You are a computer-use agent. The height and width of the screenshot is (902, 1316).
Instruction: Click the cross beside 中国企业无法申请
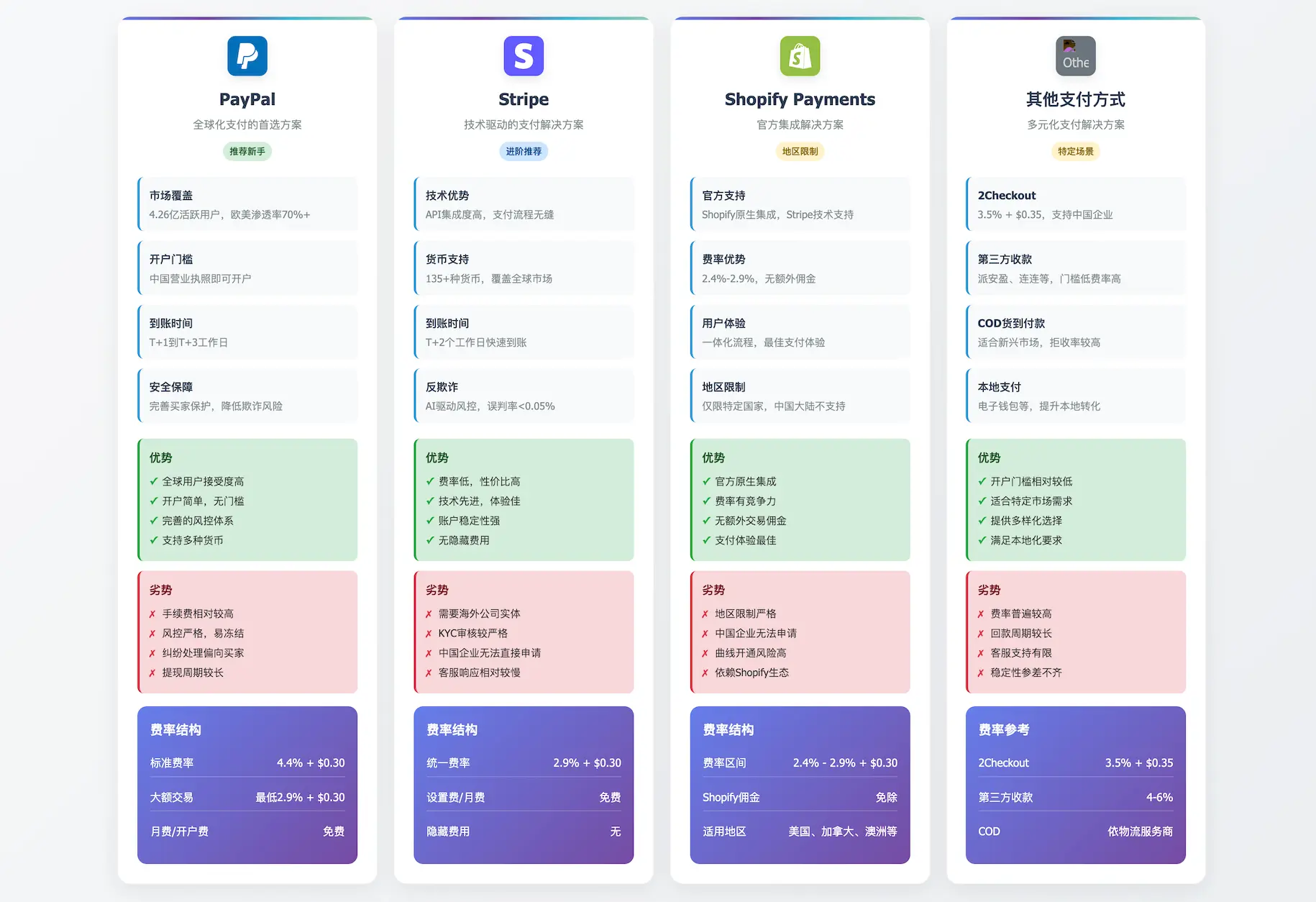705,634
